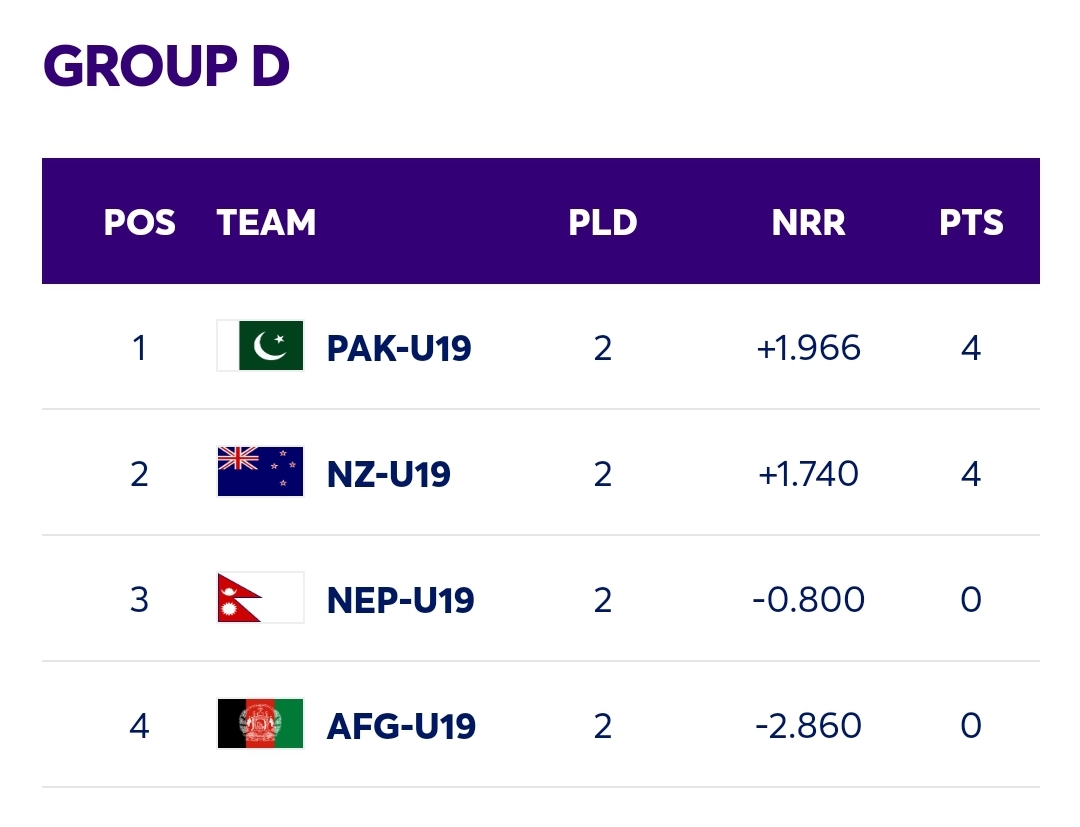Click New Zealand's +1.740 net run rate

tap(808, 474)
